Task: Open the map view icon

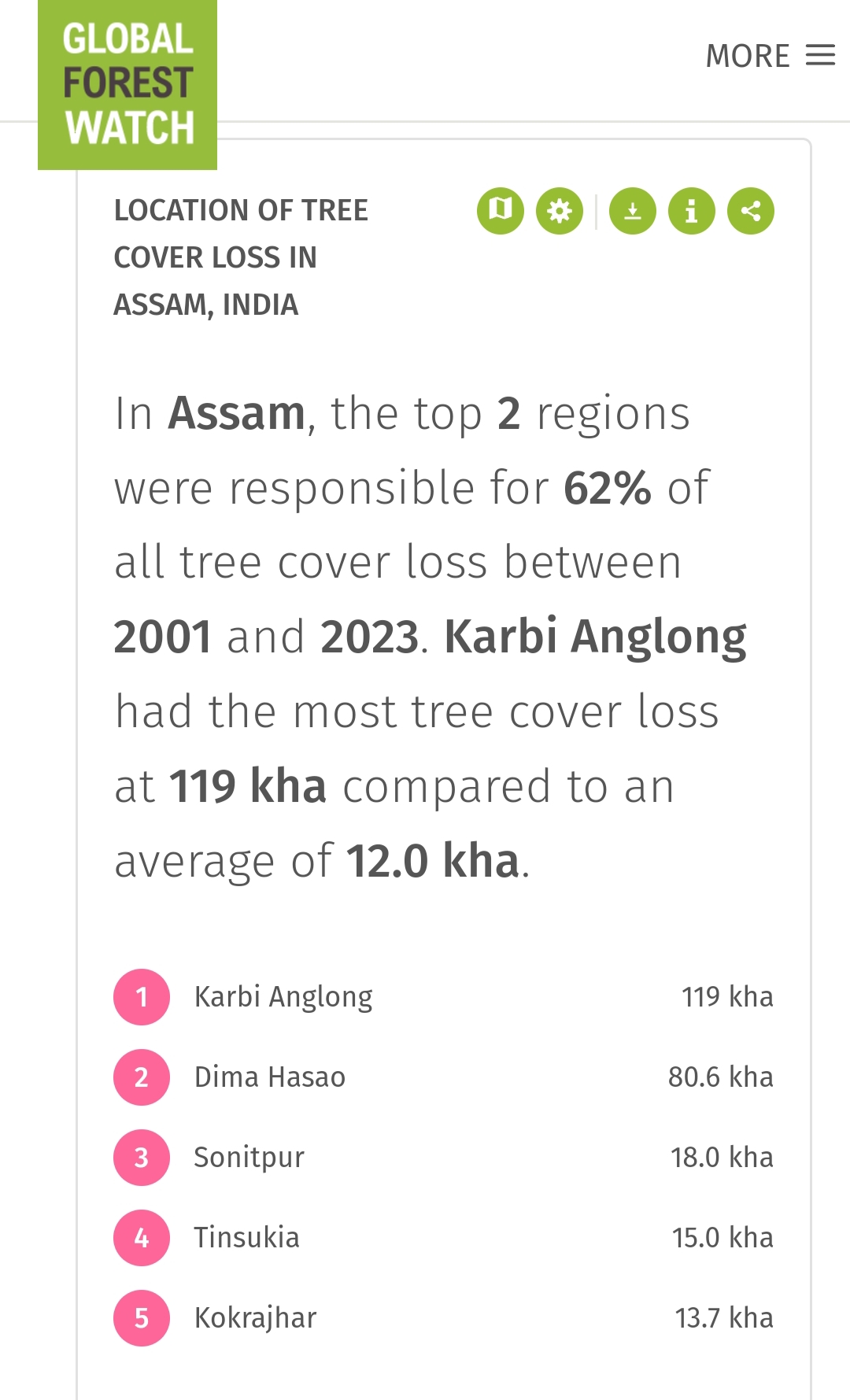Action: [x=501, y=210]
